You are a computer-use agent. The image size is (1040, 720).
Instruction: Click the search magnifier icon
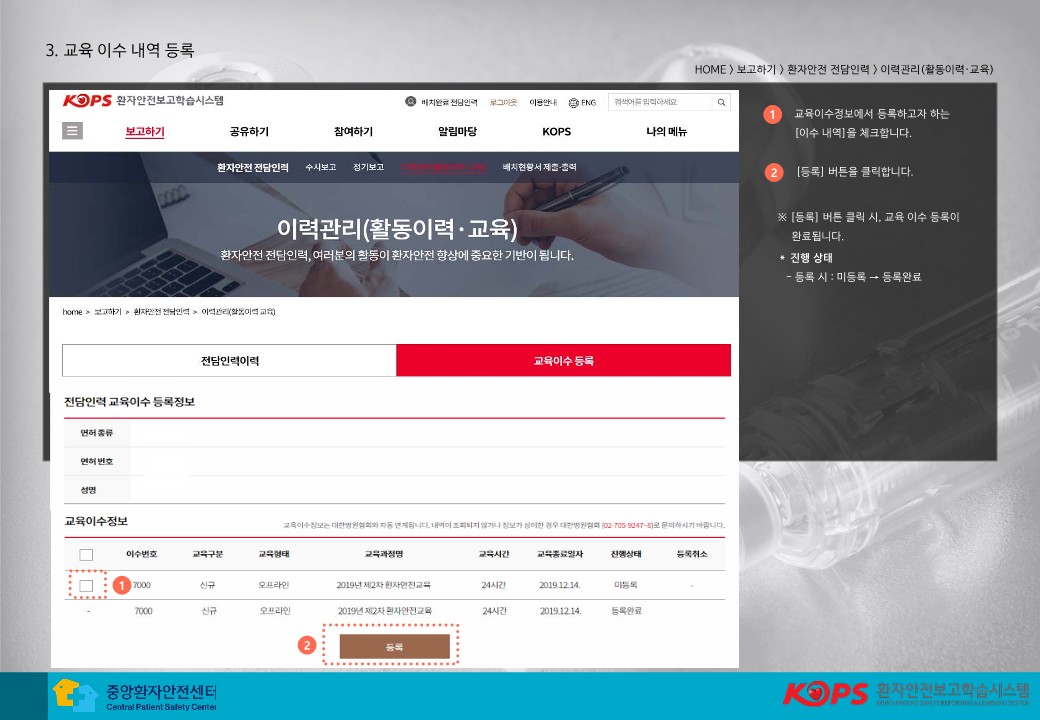coord(721,102)
